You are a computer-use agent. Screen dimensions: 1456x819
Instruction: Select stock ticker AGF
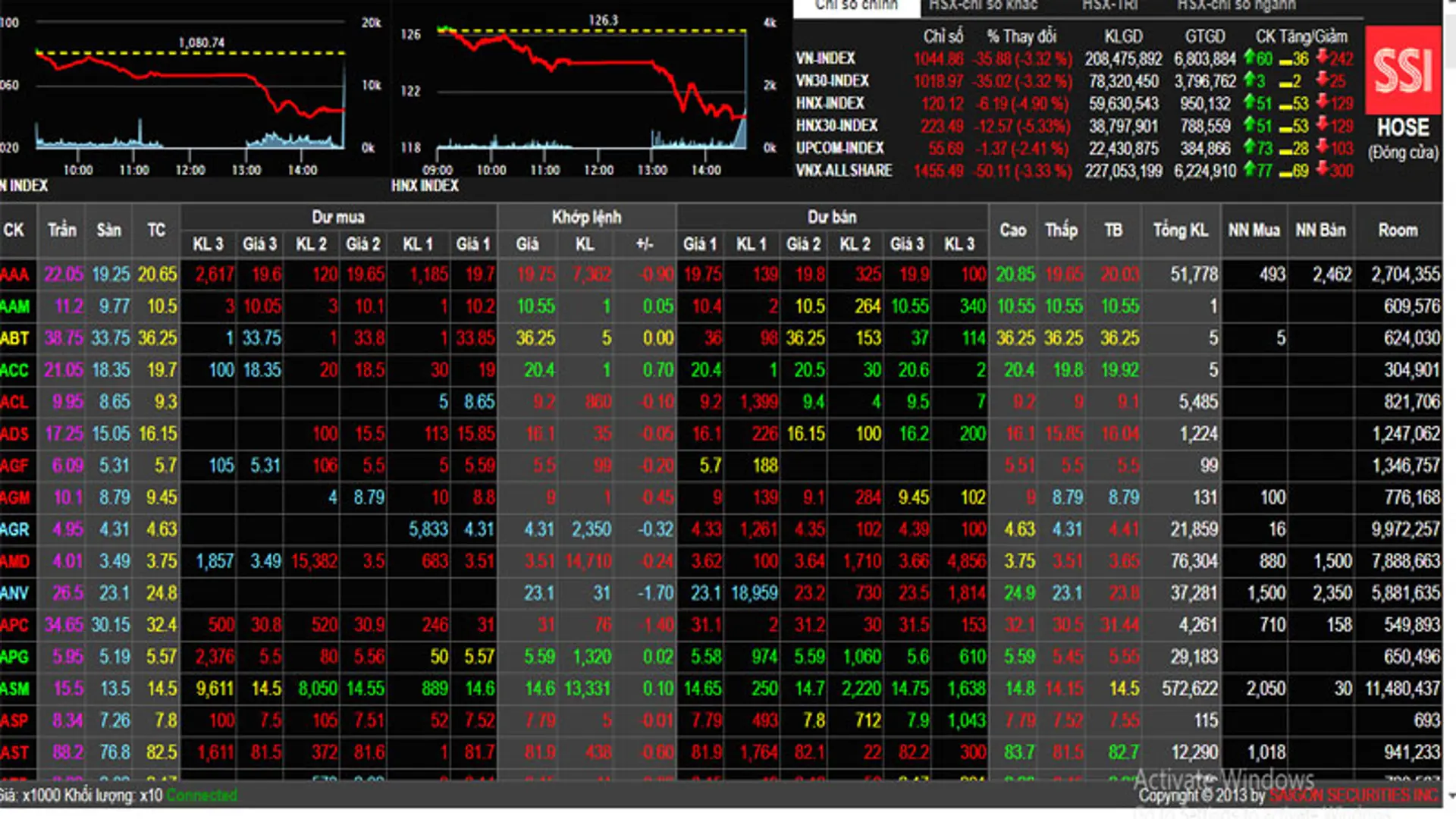[x=14, y=466]
